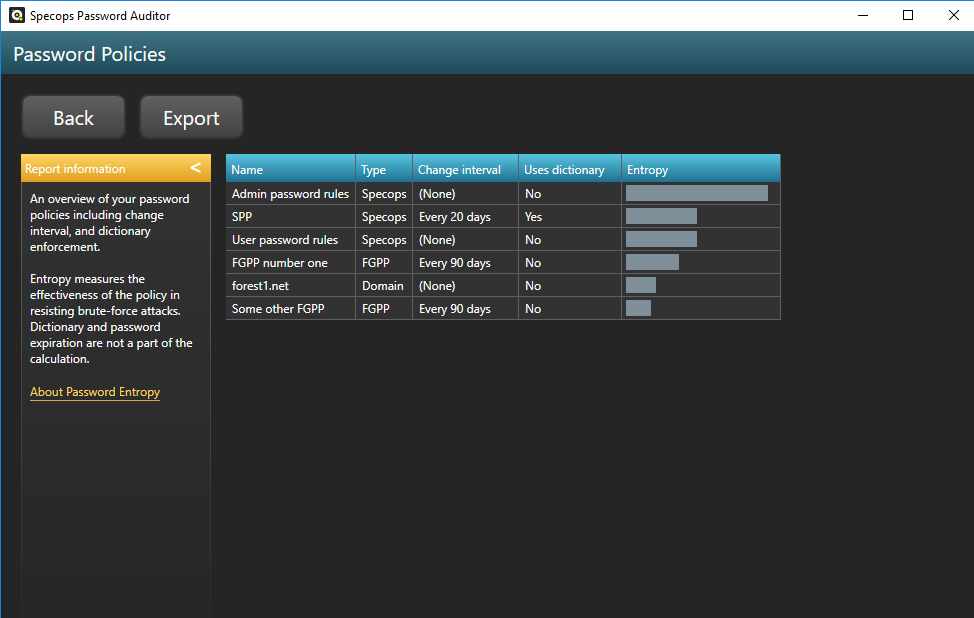Sort by the Name column header
The image size is (974, 618).
[x=291, y=169]
